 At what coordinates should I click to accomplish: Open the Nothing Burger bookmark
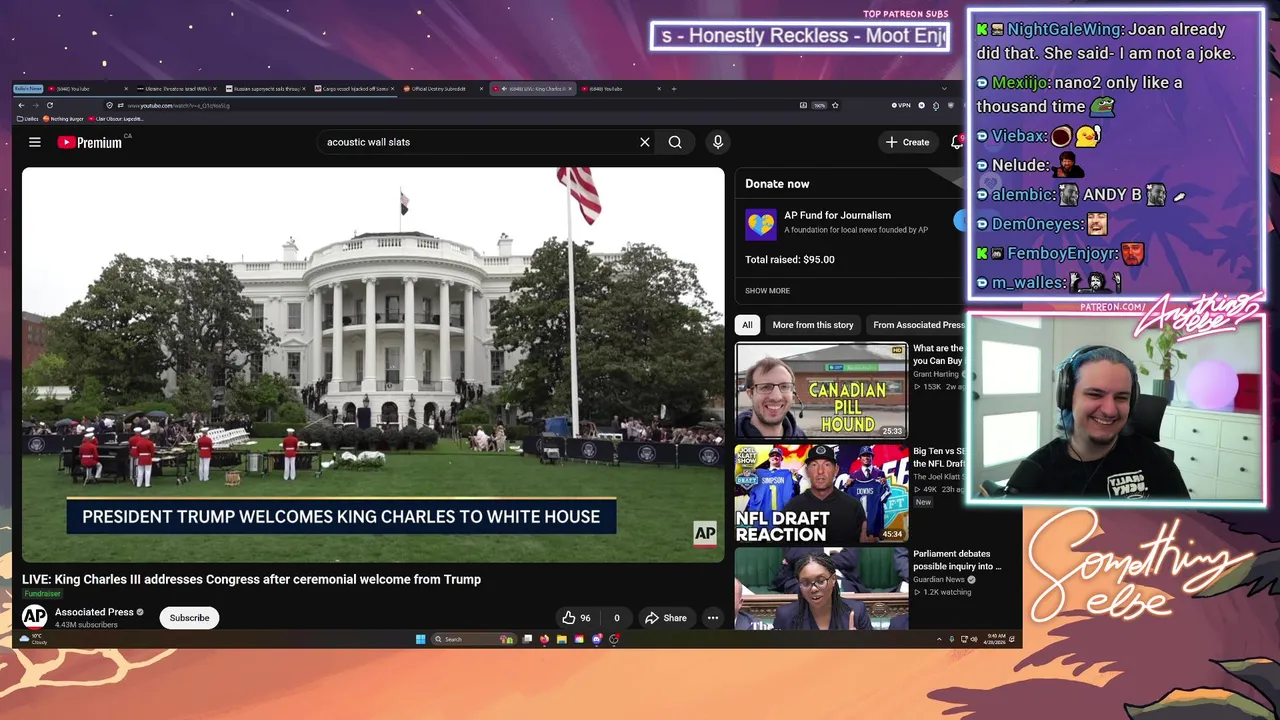tap(63, 119)
